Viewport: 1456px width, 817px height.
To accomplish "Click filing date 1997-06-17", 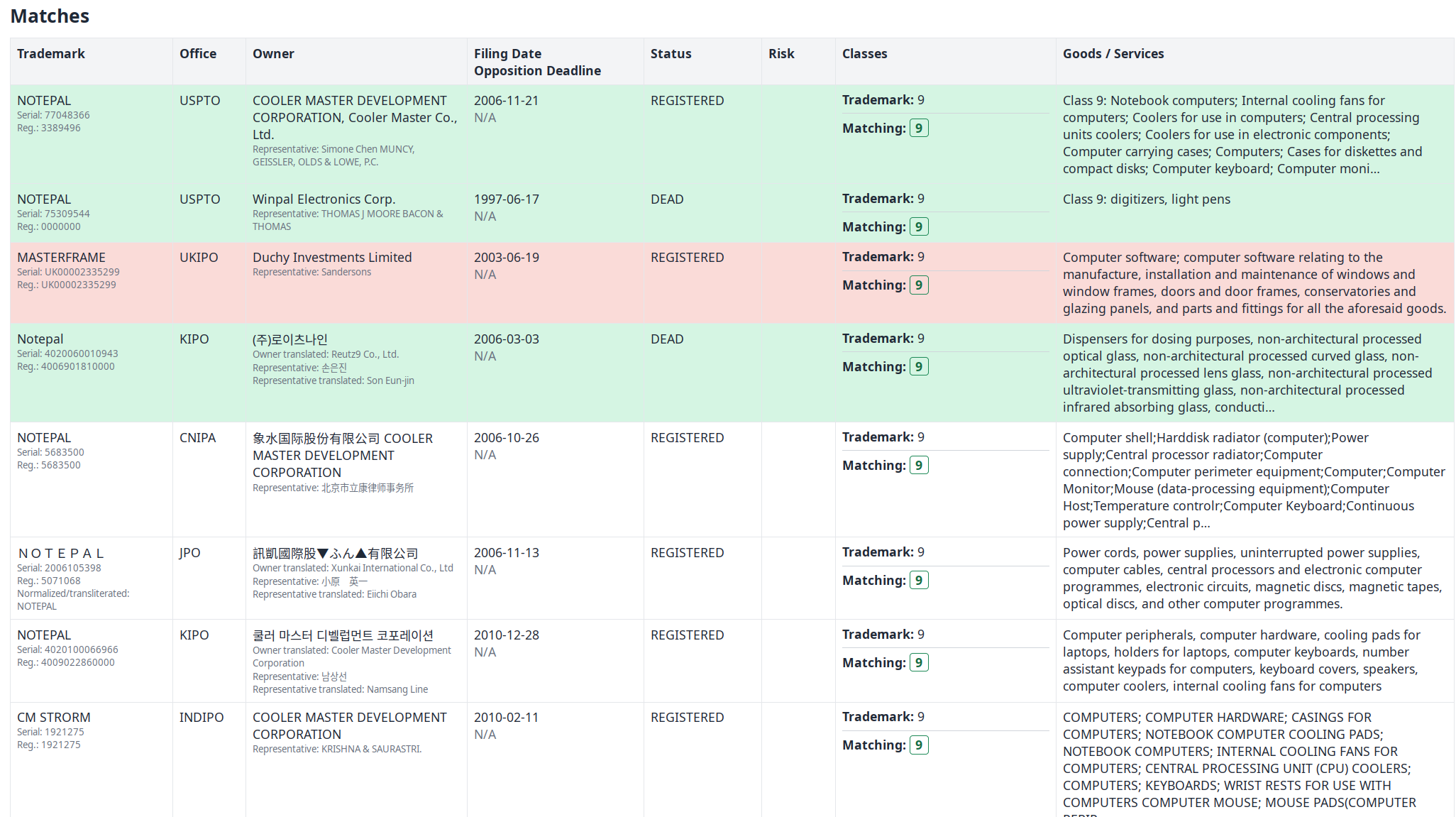I will tap(507, 199).
